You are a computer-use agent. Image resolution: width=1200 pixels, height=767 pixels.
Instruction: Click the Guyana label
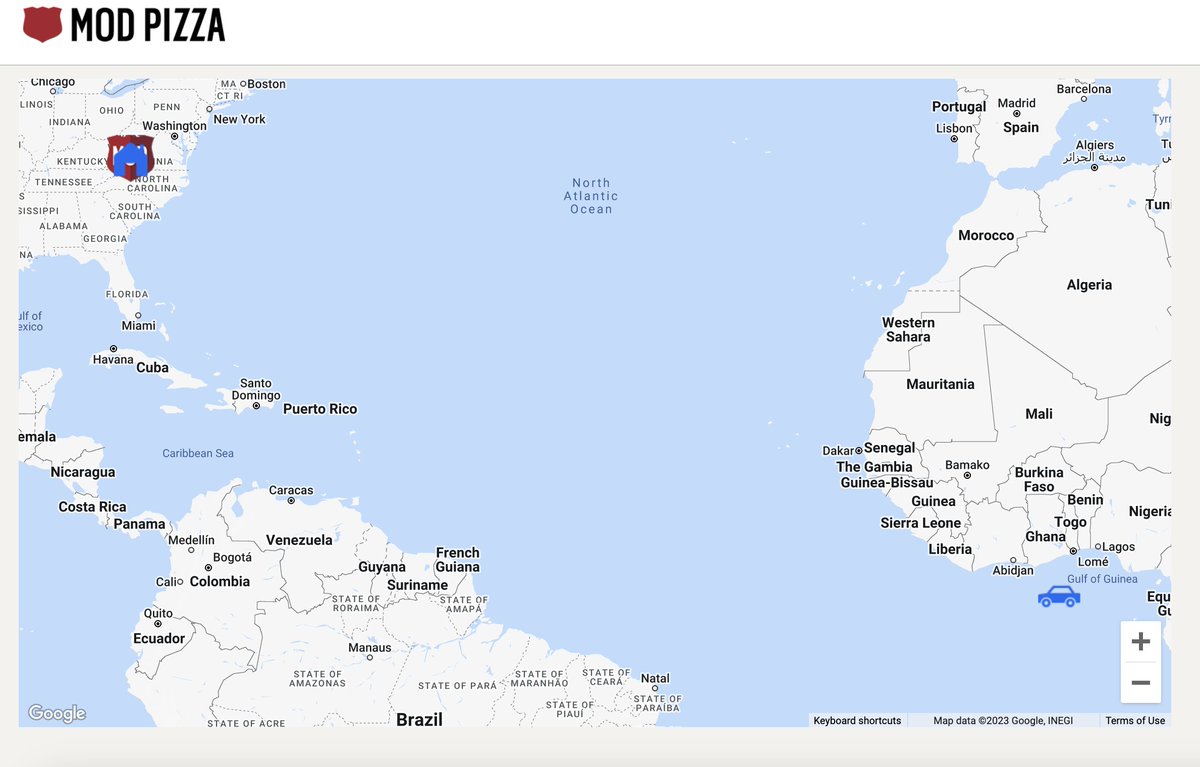[x=382, y=567]
